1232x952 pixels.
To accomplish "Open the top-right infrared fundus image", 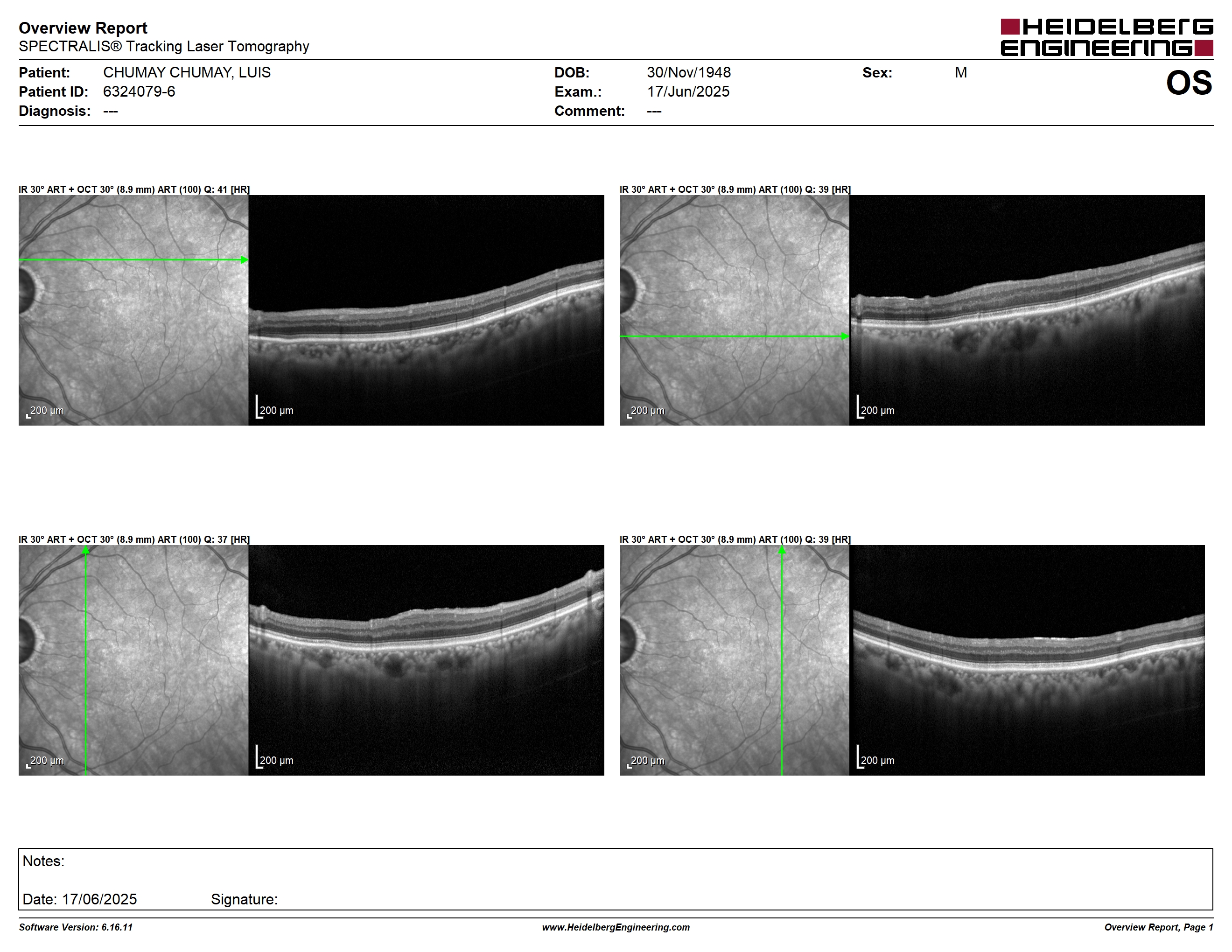I will (x=735, y=310).
